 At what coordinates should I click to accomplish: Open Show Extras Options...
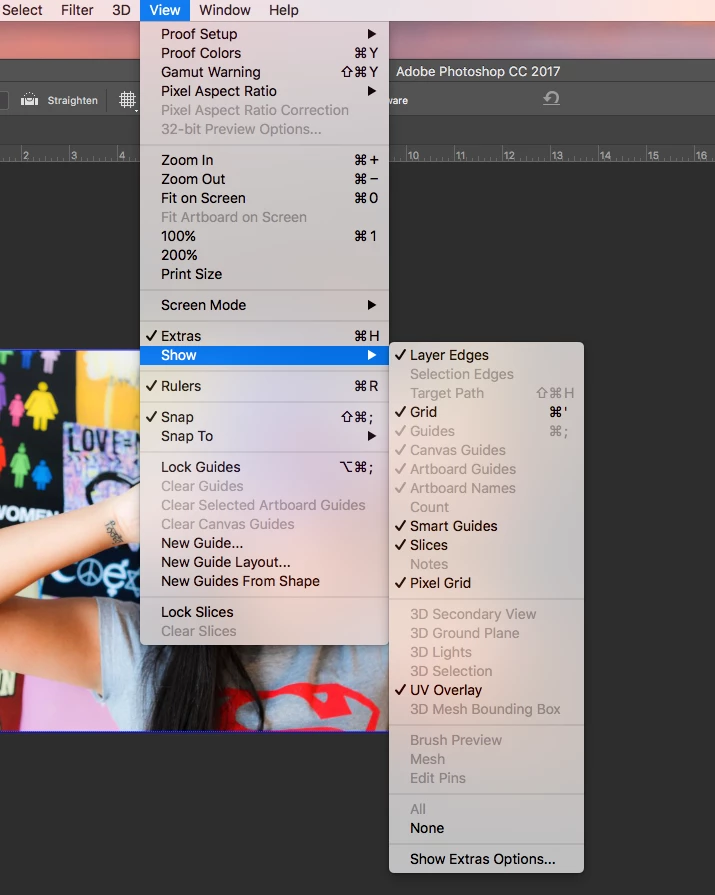[x=486, y=859]
